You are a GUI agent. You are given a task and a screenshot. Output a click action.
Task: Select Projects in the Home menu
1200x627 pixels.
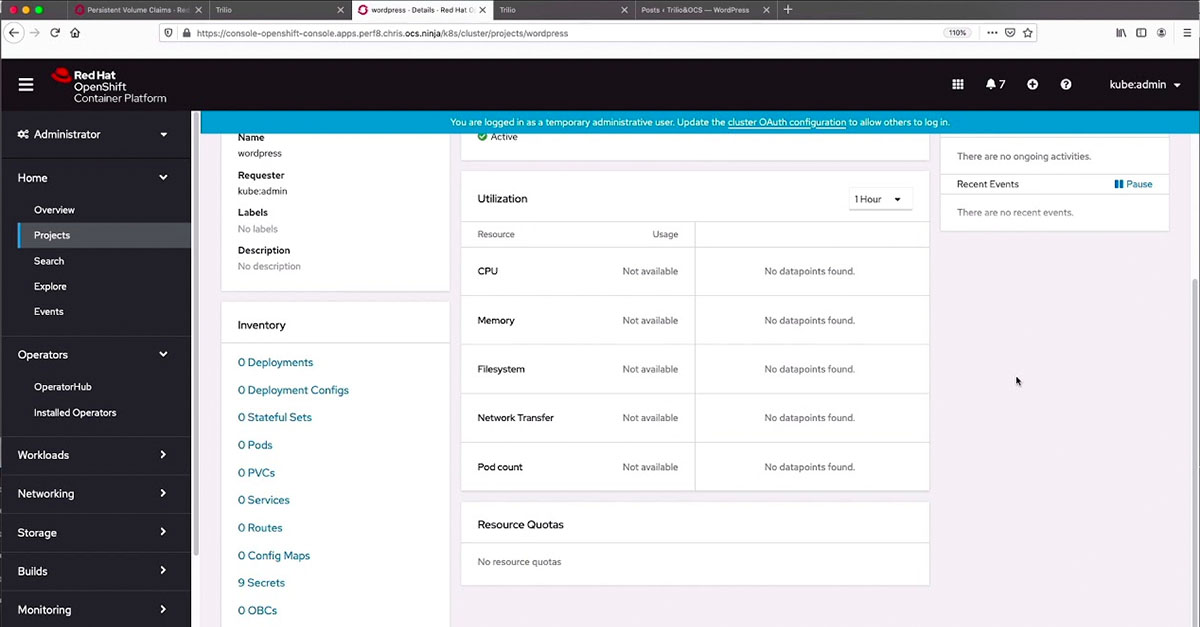[x=52, y=235]
